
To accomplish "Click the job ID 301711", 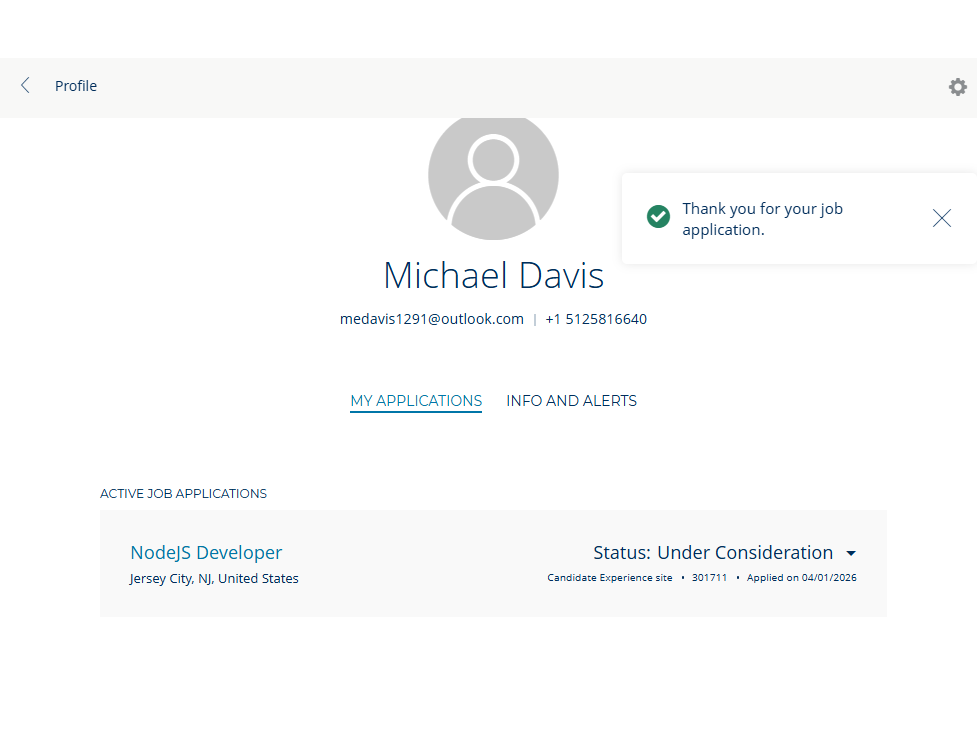I will (x=709, y=578).
